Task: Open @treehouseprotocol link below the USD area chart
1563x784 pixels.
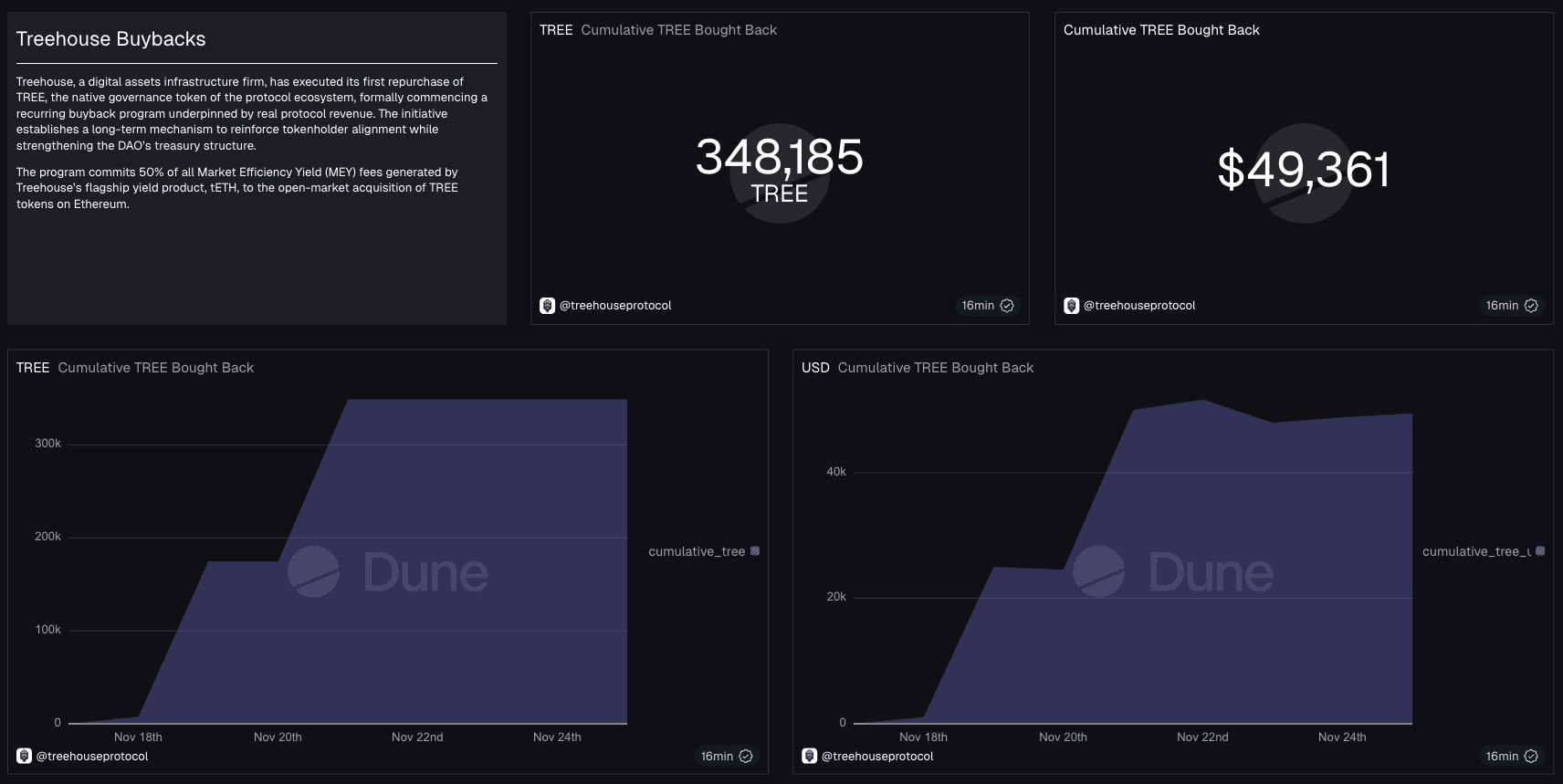Action: click(877, 756)
